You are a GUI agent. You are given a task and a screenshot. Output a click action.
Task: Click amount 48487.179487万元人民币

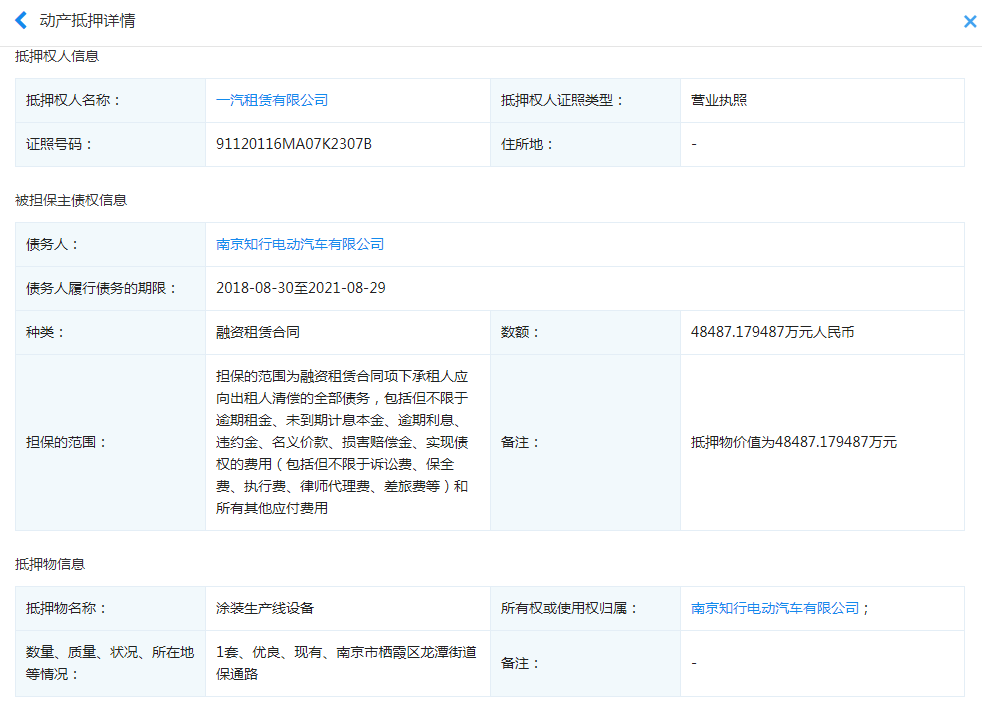tap(772, 332)
